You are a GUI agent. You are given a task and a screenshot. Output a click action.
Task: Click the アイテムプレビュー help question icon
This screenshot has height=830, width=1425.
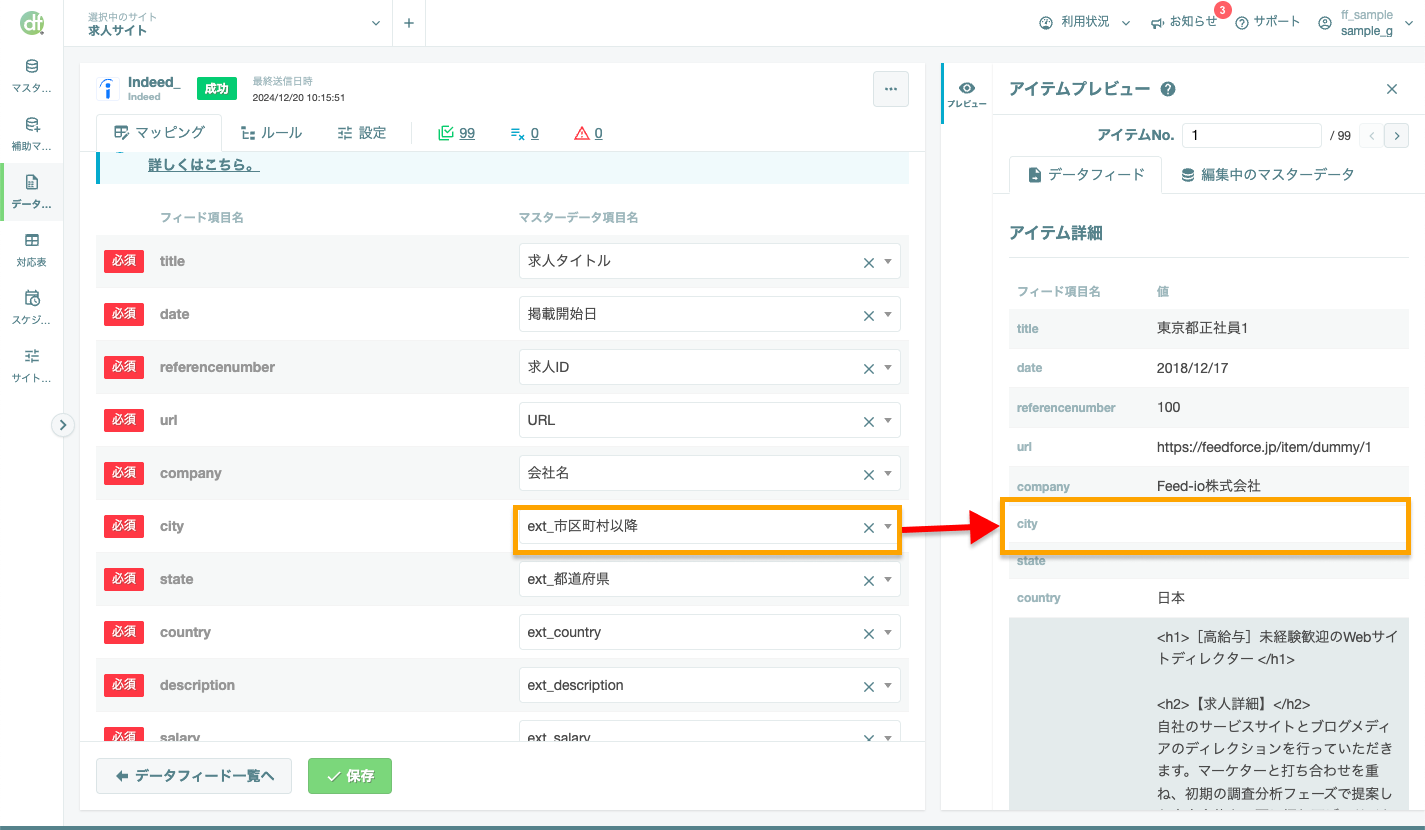click(x=1168, y=89)
